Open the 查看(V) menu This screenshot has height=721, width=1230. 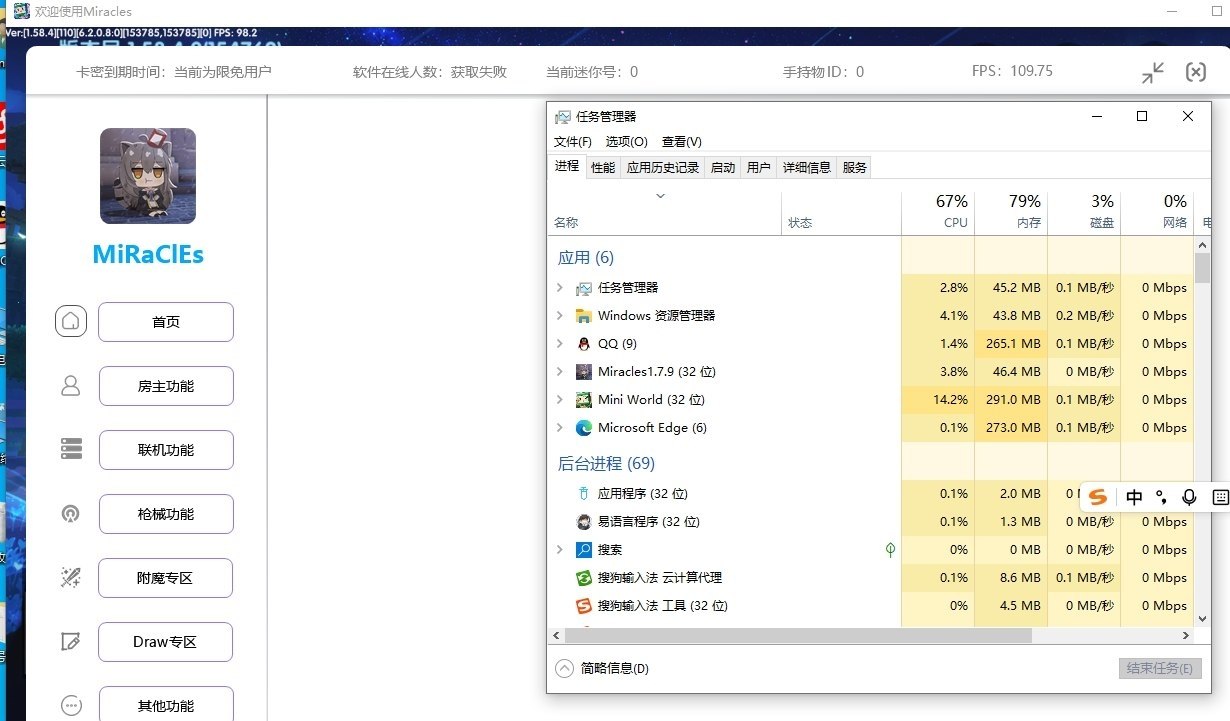pos(682,142)
